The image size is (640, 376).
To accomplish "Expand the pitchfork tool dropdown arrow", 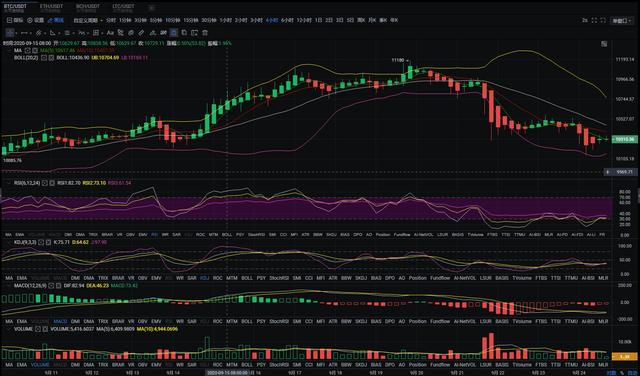I will (x=45, y=33).
